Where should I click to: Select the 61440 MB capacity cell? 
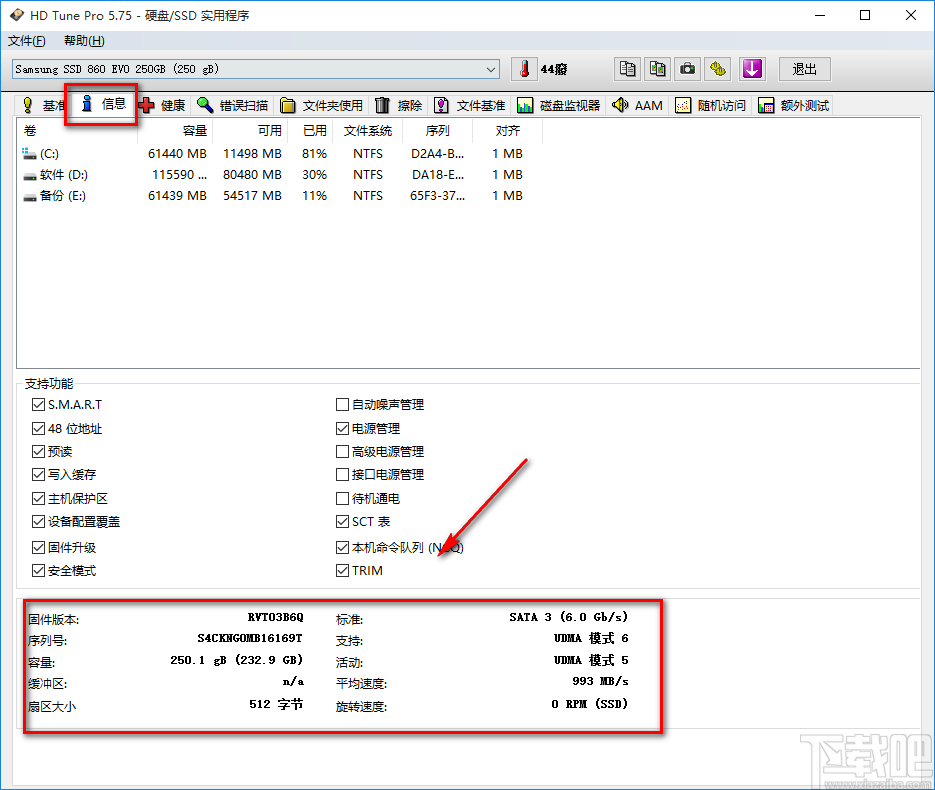[177, 154]
